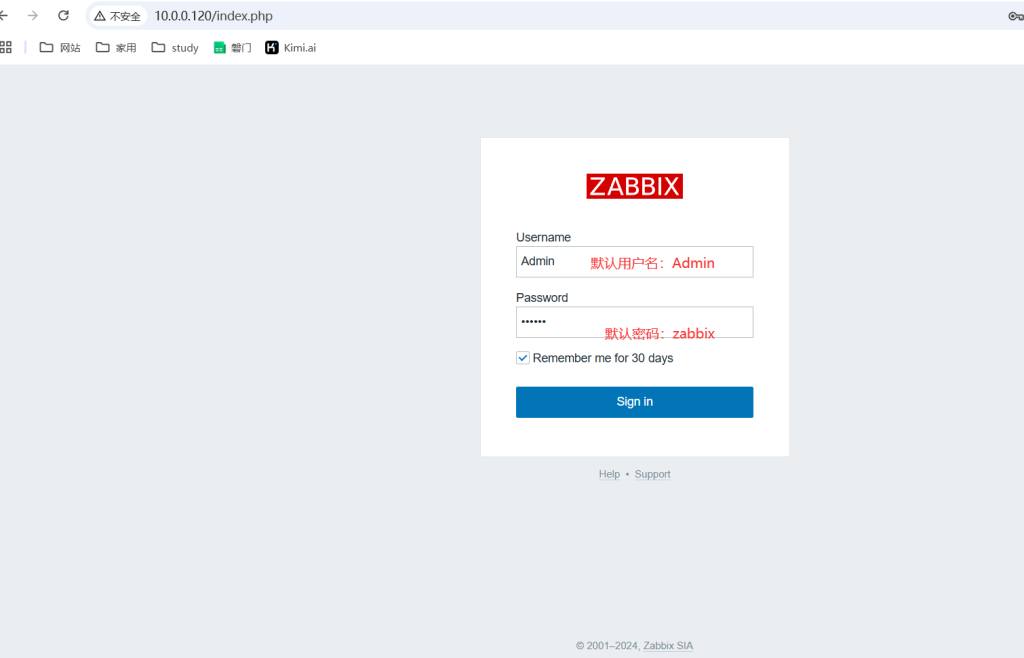
Task: Open the apps grid in bookmarks bar
Action: 6,47
